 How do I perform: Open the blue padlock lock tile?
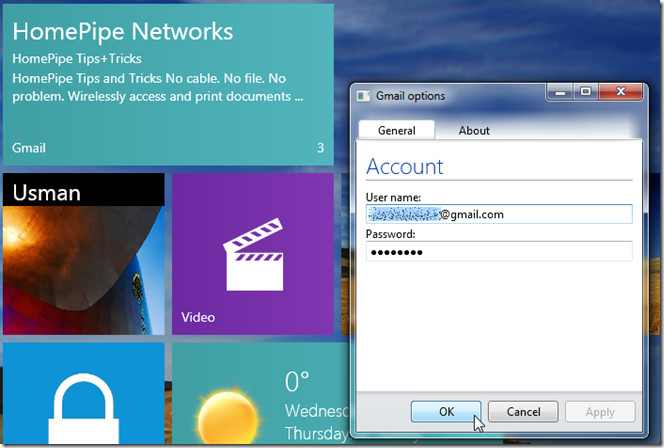(84, 393)
